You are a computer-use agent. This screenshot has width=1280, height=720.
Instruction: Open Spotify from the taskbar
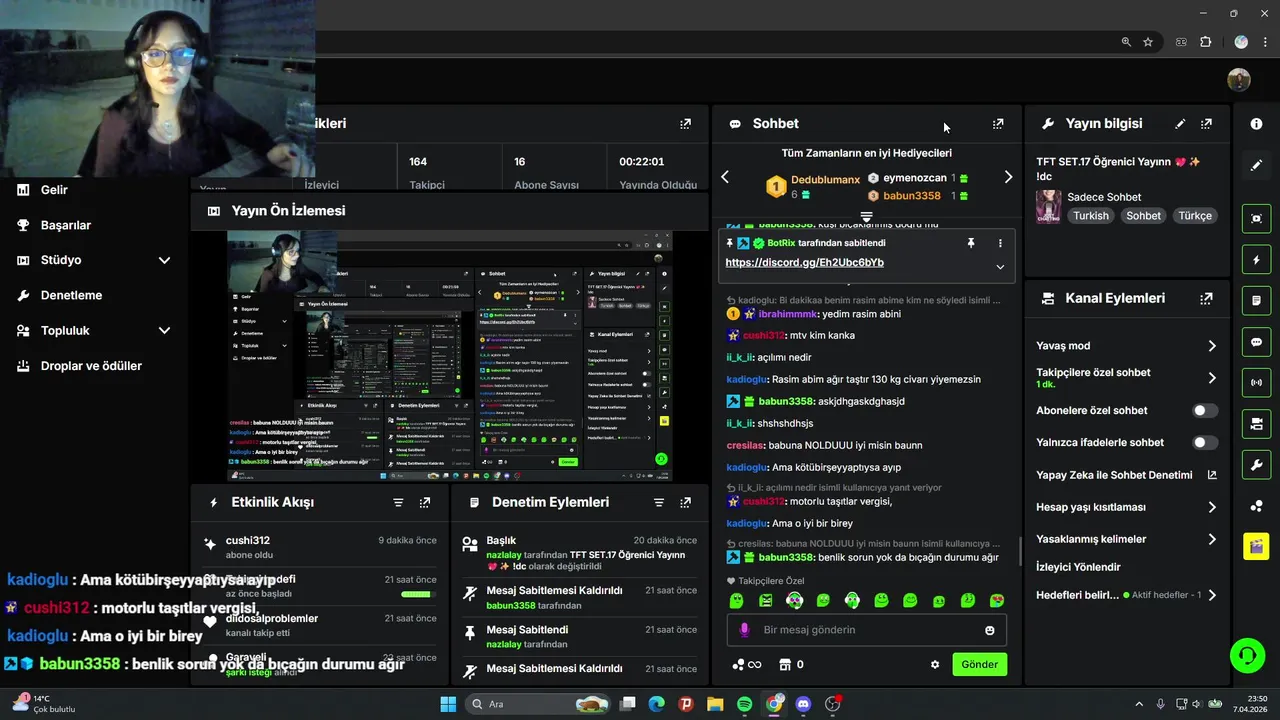coord(745,704)
